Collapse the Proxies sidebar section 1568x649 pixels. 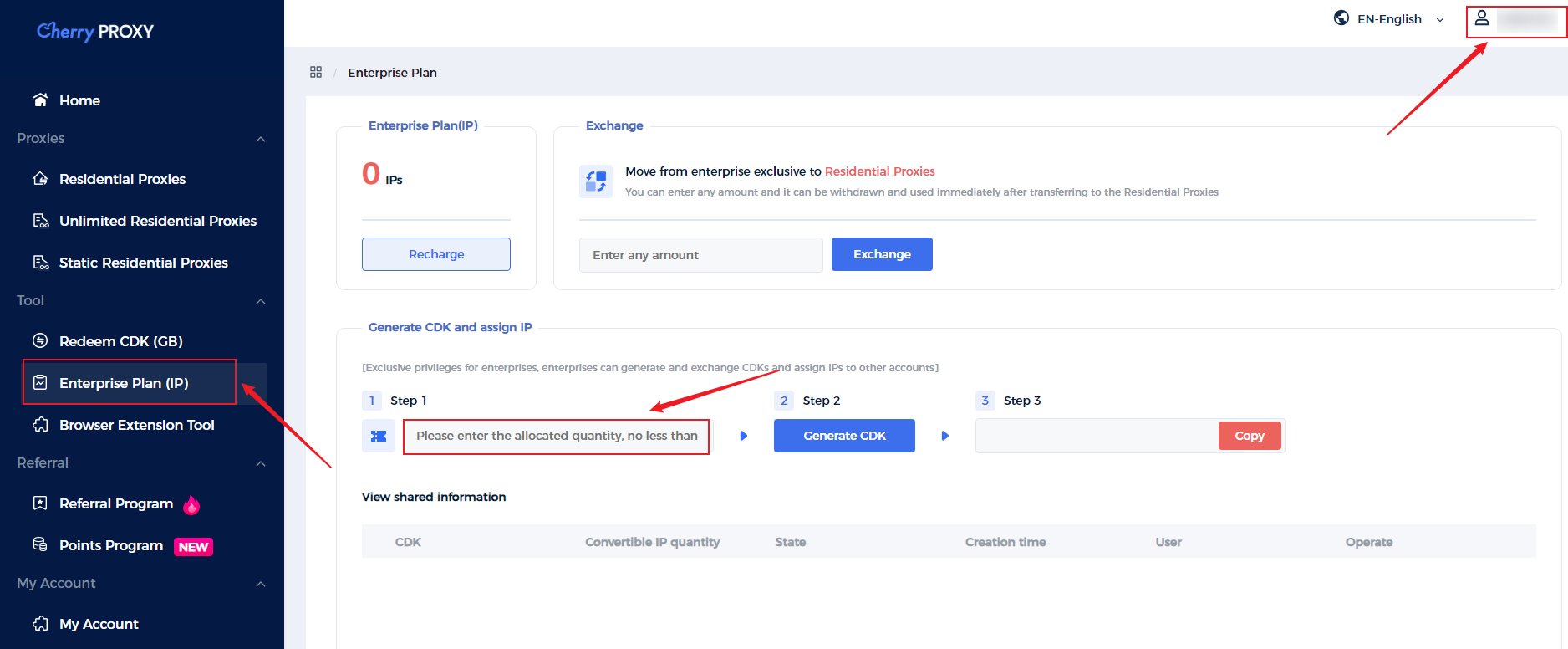pyautogui.click(x=261, y=139)
